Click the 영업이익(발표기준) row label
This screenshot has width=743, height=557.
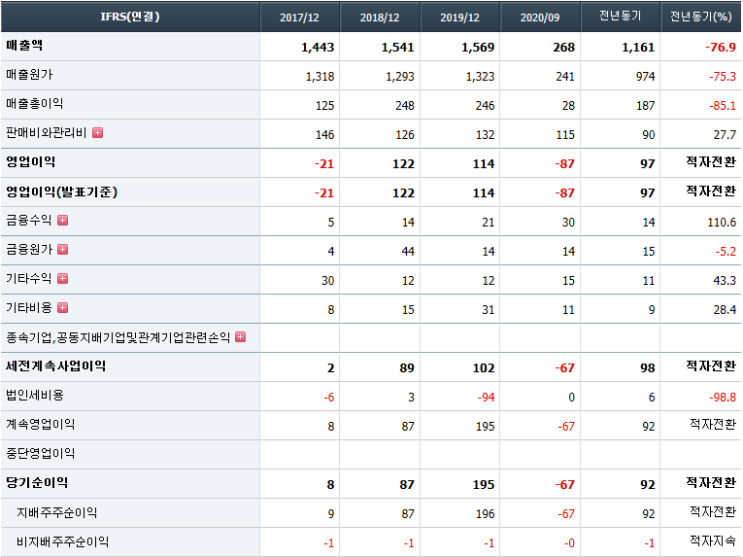62,192
